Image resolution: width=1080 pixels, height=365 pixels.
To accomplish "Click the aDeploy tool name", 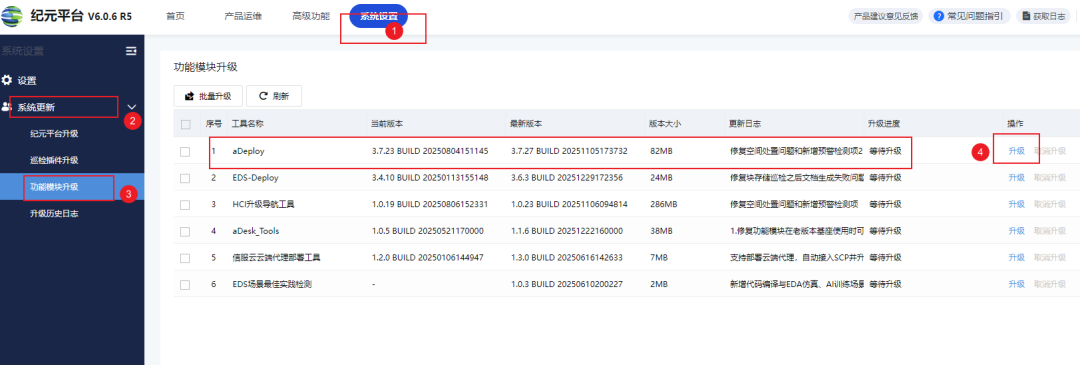I will tap(248, 152).
